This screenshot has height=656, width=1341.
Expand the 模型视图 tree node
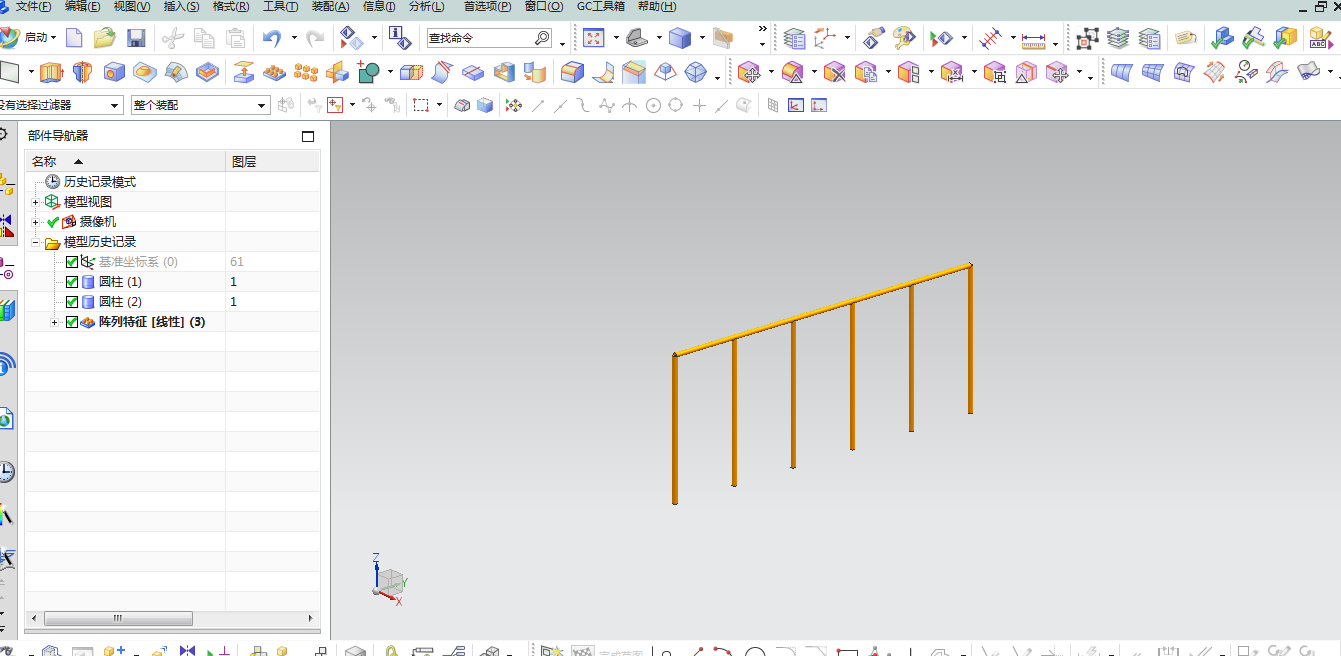[x=36, y=202]
